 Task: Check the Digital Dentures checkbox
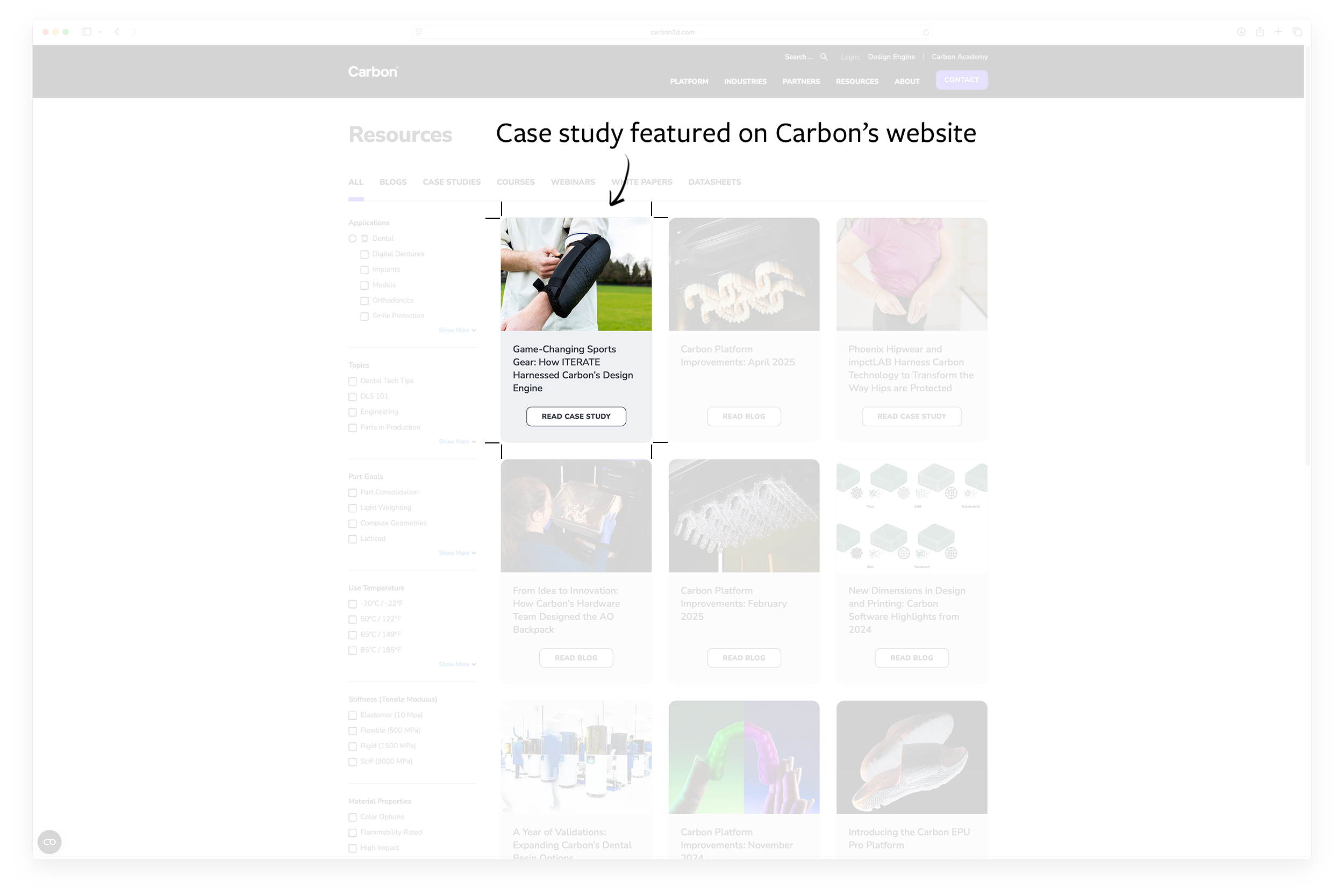click(364, 254)
